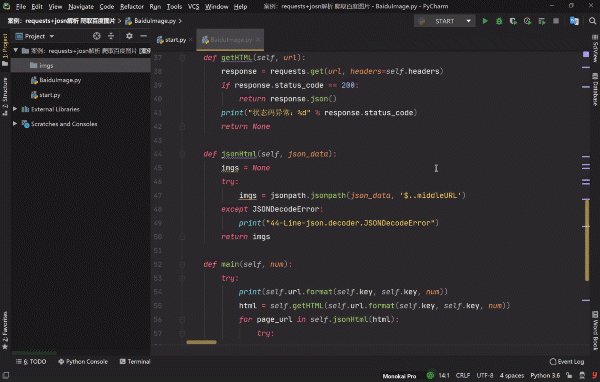Stop the running process with stop icon
This screenshot has height=382, width=600.
click(x=556, y=21)
